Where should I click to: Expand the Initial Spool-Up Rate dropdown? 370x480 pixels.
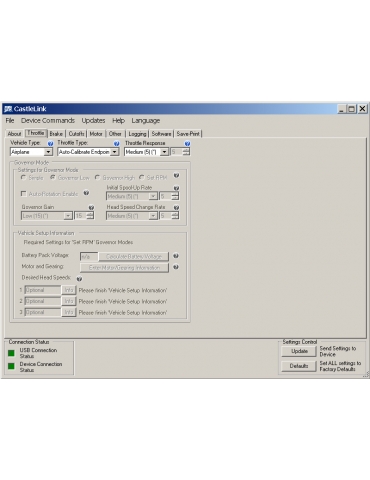pyautogui.click(x=153, y=196)
